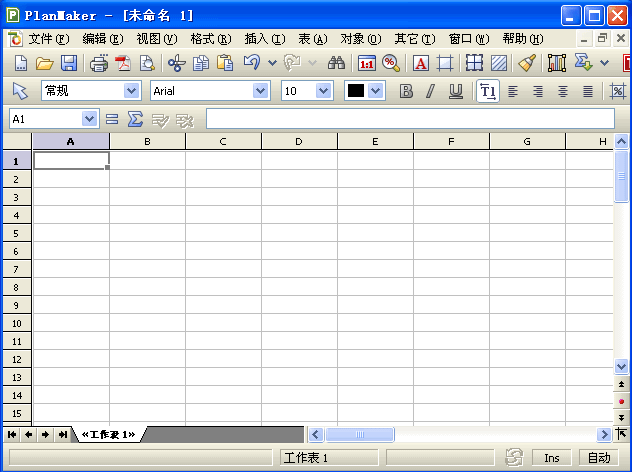
Task: Toggle italic formatting
Action: pyautogui.click(x=430, y=91)
